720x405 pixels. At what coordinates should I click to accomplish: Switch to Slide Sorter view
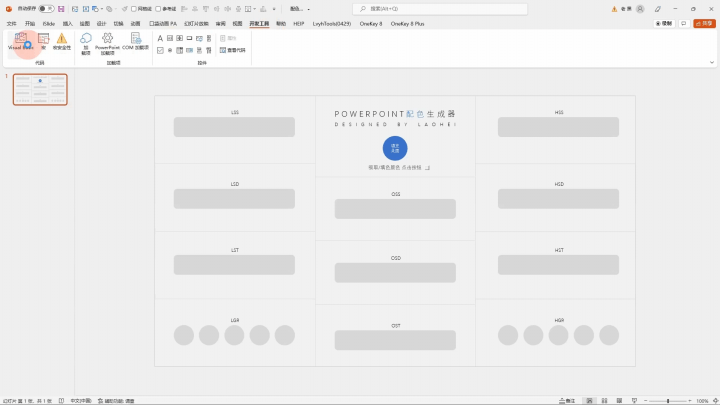pyautogui.click(x=604, y=401)
